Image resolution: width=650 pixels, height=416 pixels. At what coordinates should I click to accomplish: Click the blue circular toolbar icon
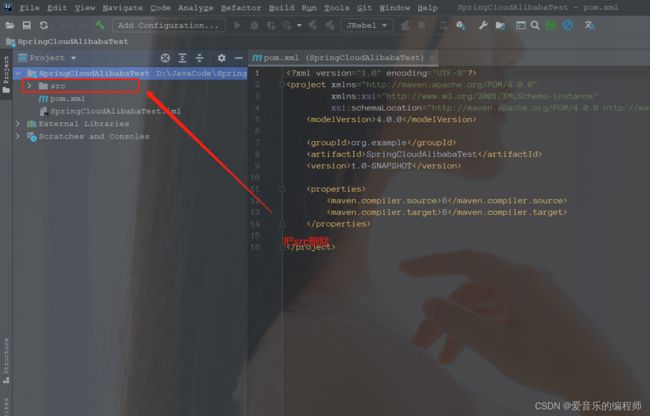[568, 25]
